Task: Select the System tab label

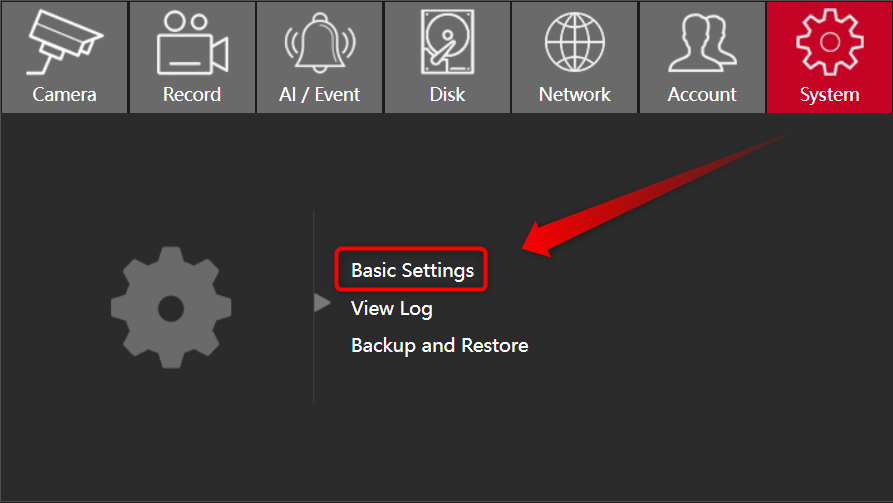Action: (x=829, y=95)
